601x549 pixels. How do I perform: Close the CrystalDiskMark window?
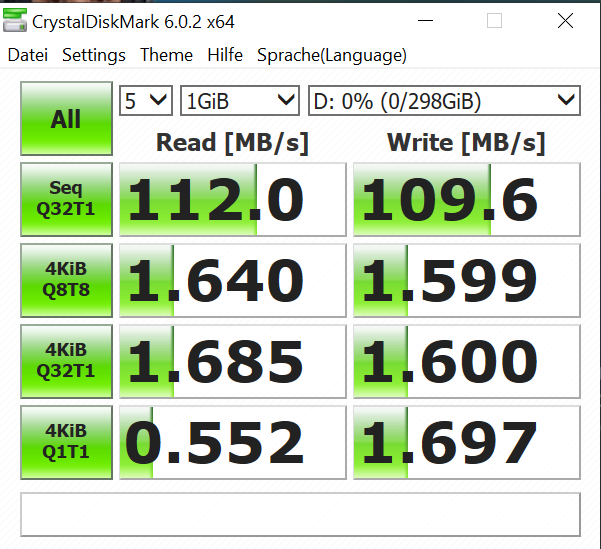pos(565,21)
